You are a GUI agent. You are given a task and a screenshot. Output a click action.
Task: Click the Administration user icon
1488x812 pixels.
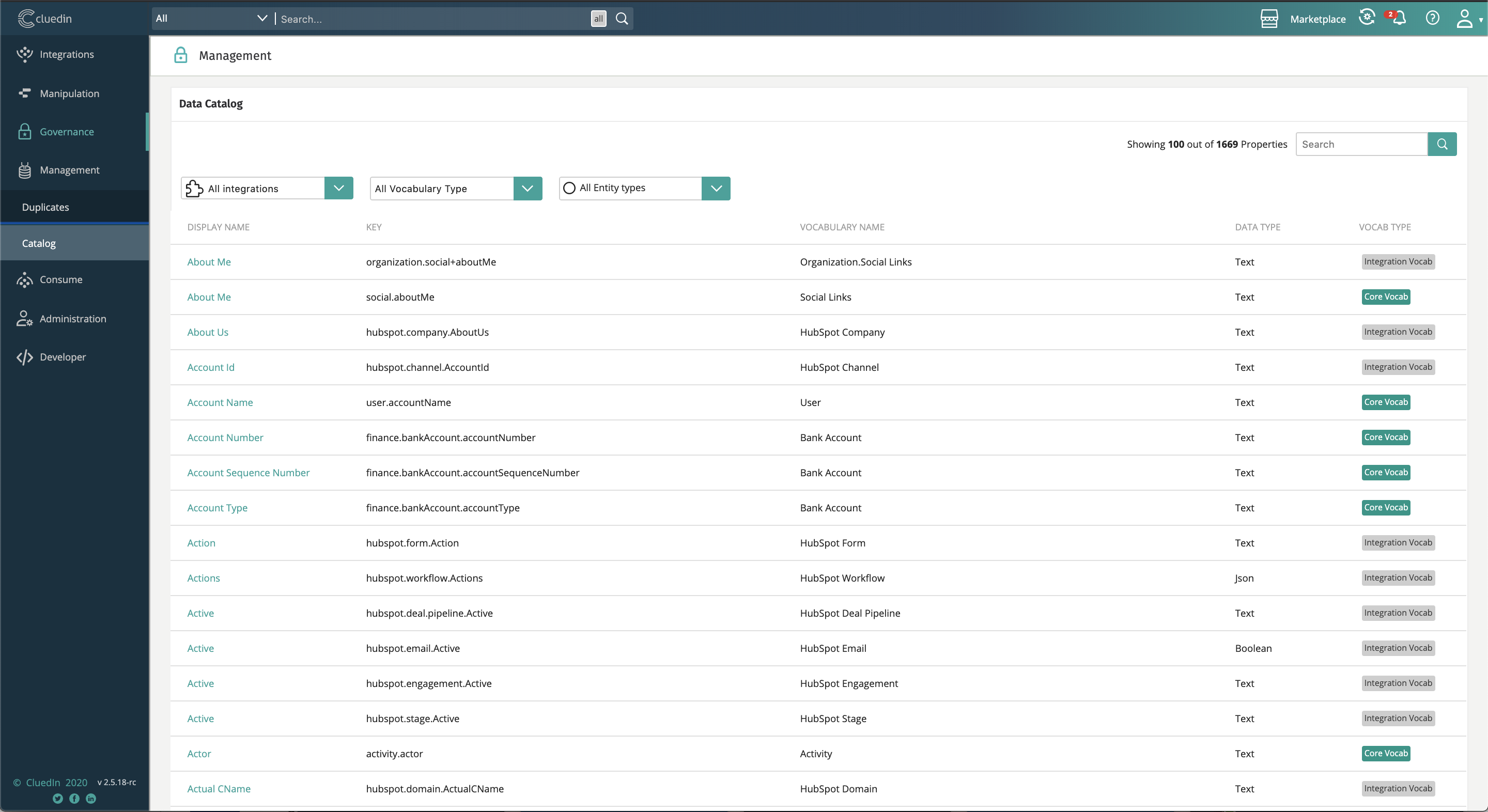click(x=25, y=318)
